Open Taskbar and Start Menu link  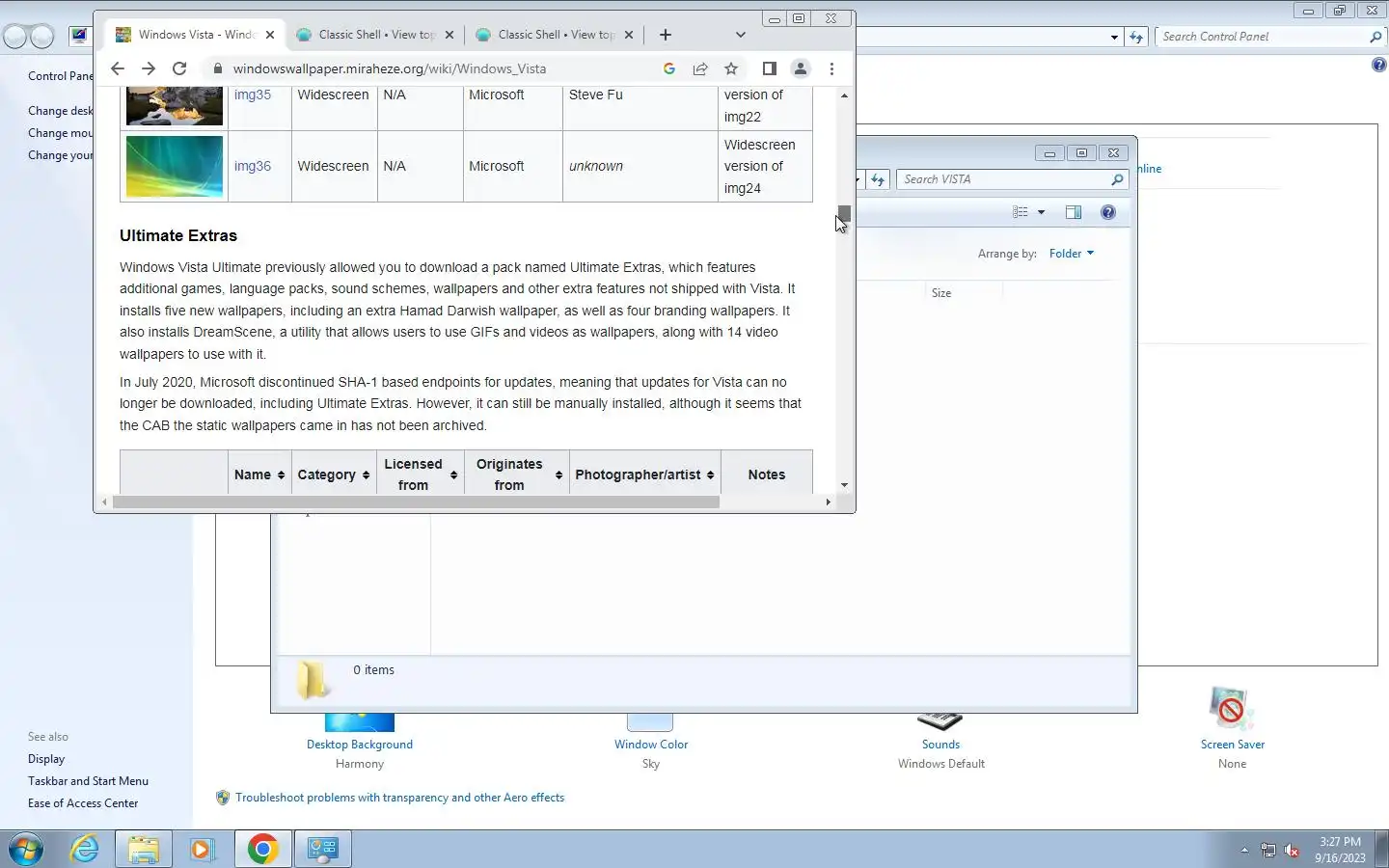coord(88,781)
